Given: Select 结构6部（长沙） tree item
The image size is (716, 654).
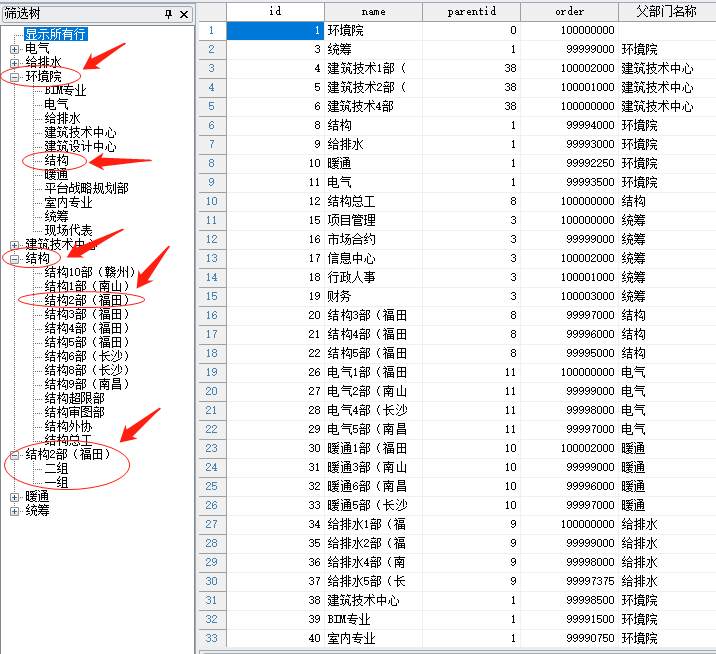Looking at the screenshot, I should tap(87, 356).
